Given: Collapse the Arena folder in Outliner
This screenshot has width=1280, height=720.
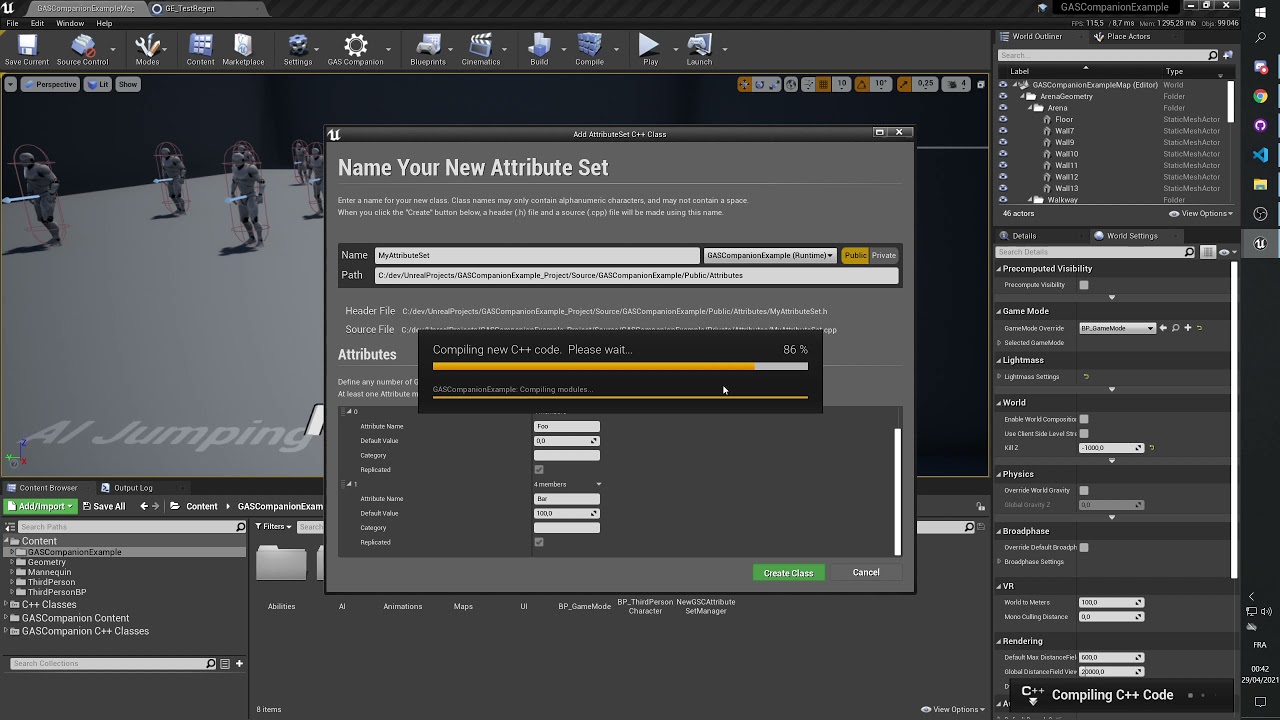Looking at the screenshot, I should pyautogui.click(x=1030, y=108).
